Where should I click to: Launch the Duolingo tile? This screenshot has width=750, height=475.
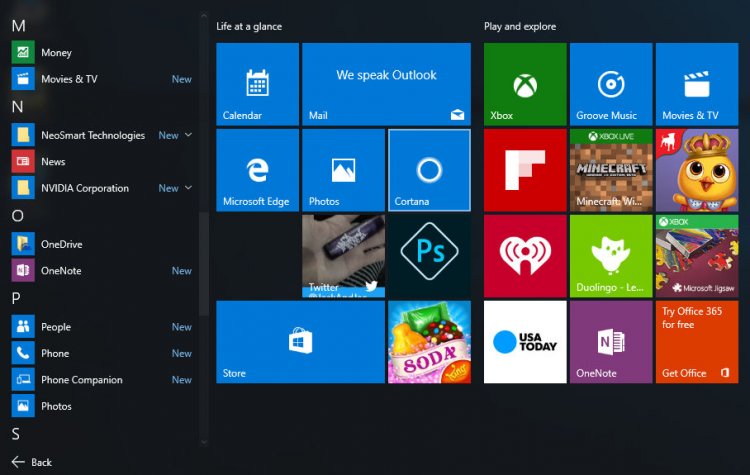pos(611,256)
